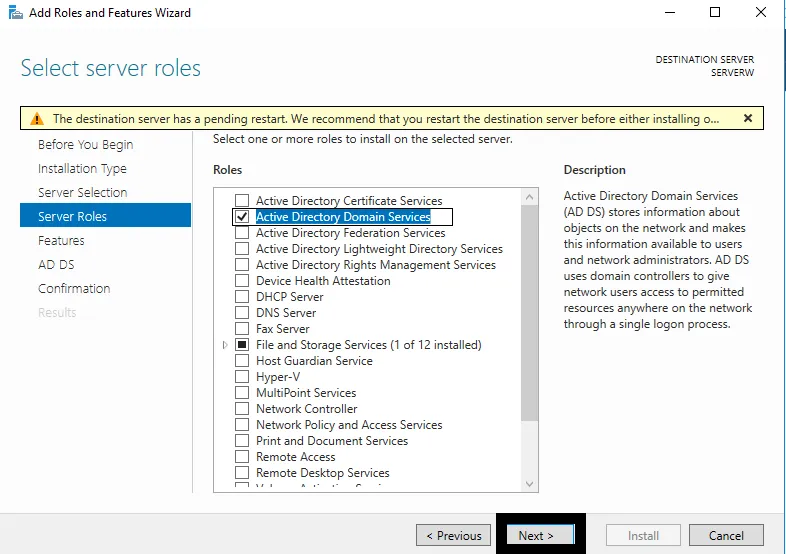Close the Add Roles and Features Wizard
This screenshot has width=786, height=554.
(761, 13)
